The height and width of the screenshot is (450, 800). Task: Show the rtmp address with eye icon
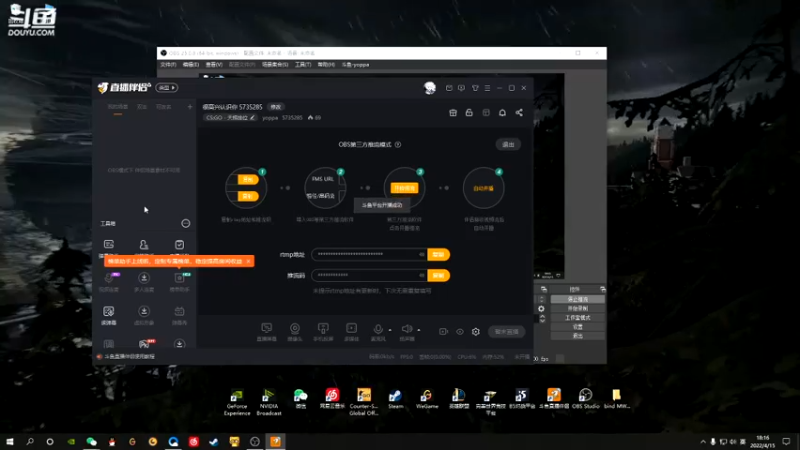tap(421, 254)
